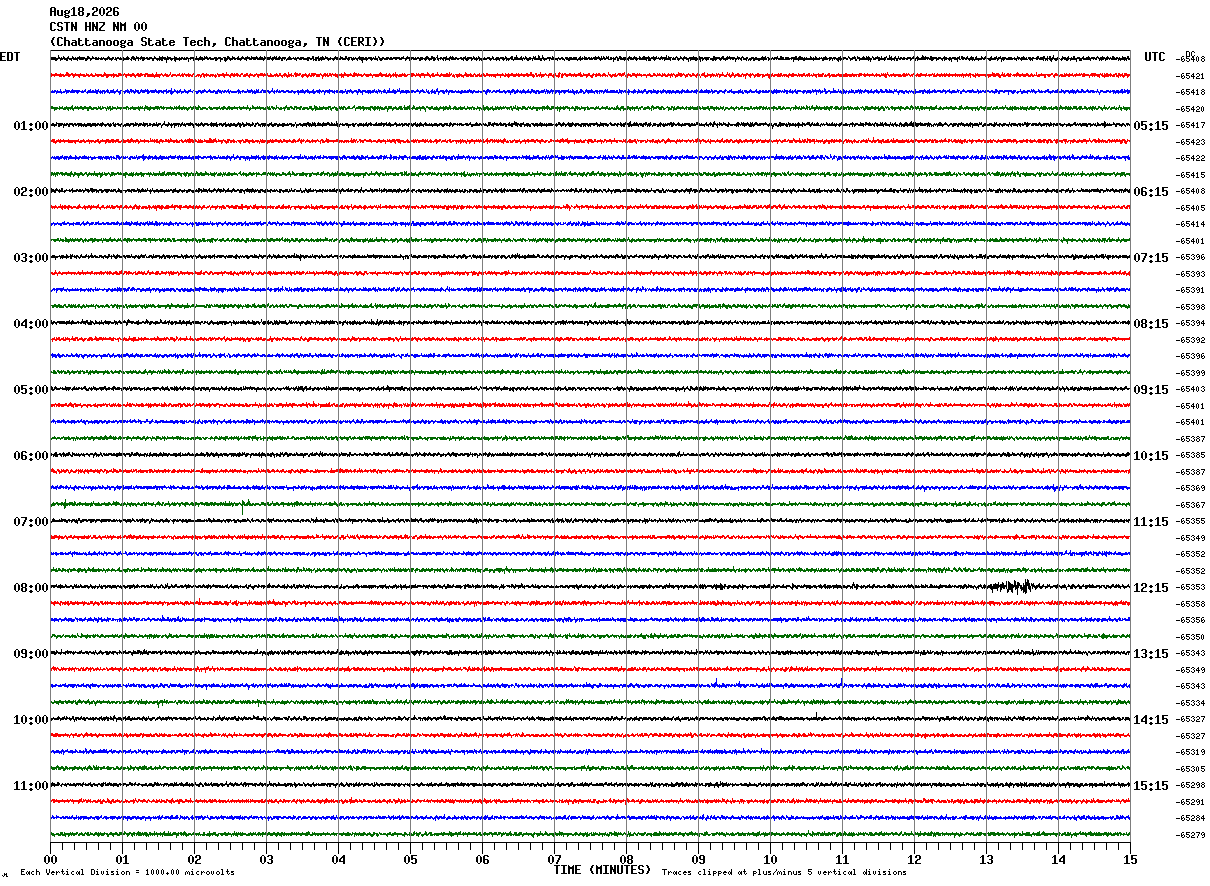
Task: Select the minute 15 axis tick label
Action: pos(1129,859)
